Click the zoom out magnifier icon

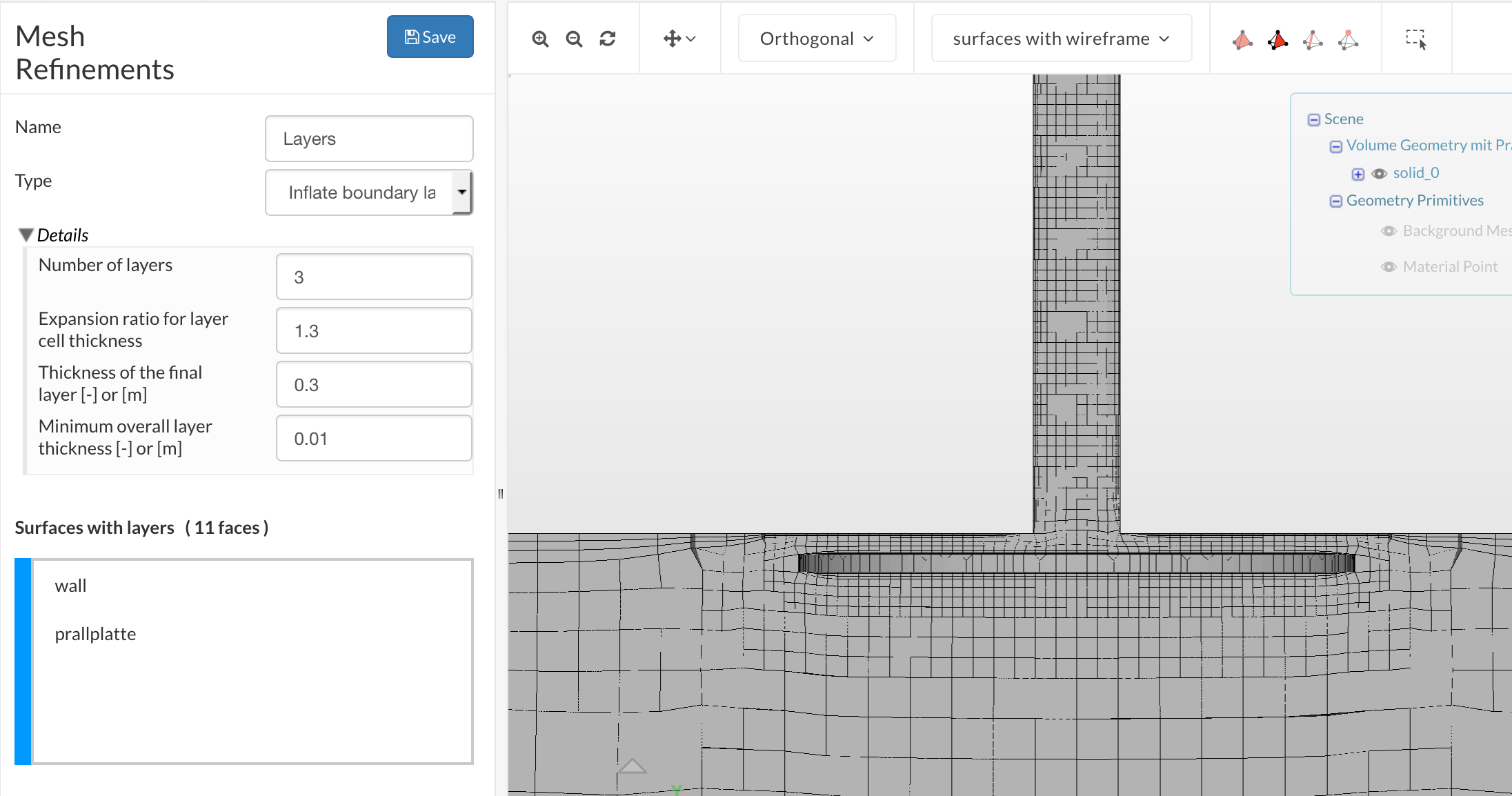click(574, 39)
